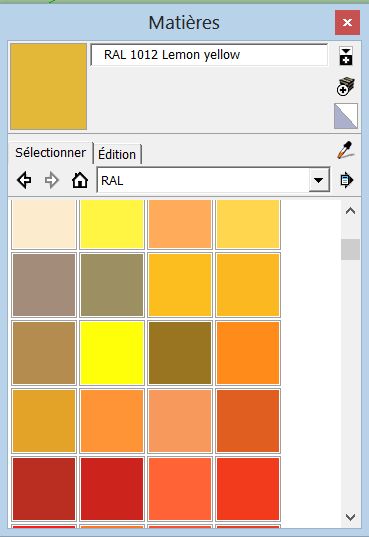Click the scrollbar down arrow
Viewport: 369px width, 537px height.
pos(350,517)
